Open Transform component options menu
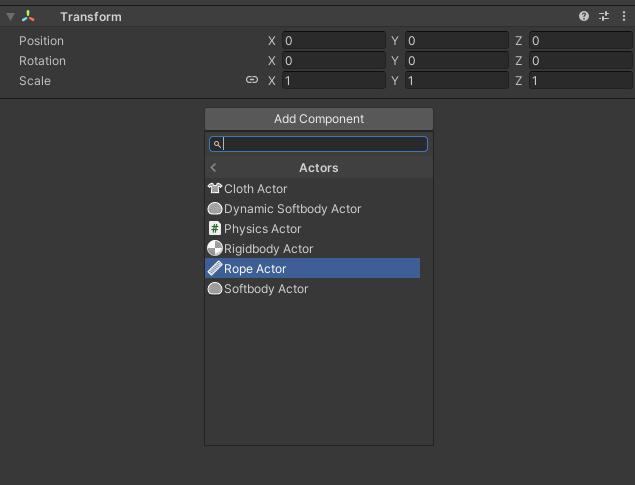 [622, 17]
